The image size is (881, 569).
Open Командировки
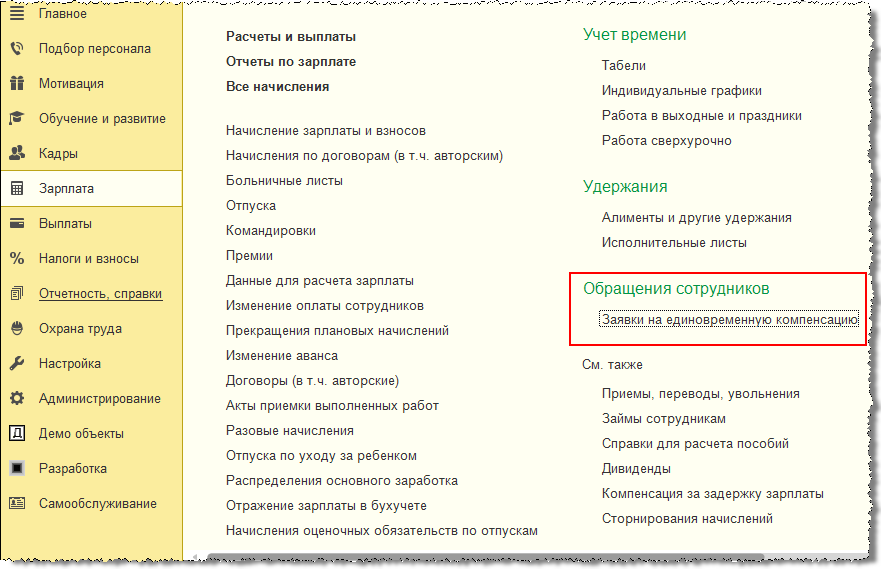270,231
